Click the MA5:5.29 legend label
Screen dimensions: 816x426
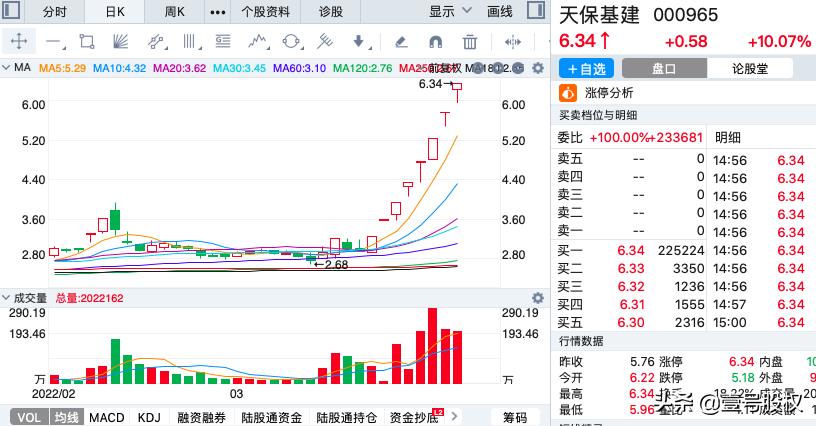pyautogui.click(x=62, y=68)
